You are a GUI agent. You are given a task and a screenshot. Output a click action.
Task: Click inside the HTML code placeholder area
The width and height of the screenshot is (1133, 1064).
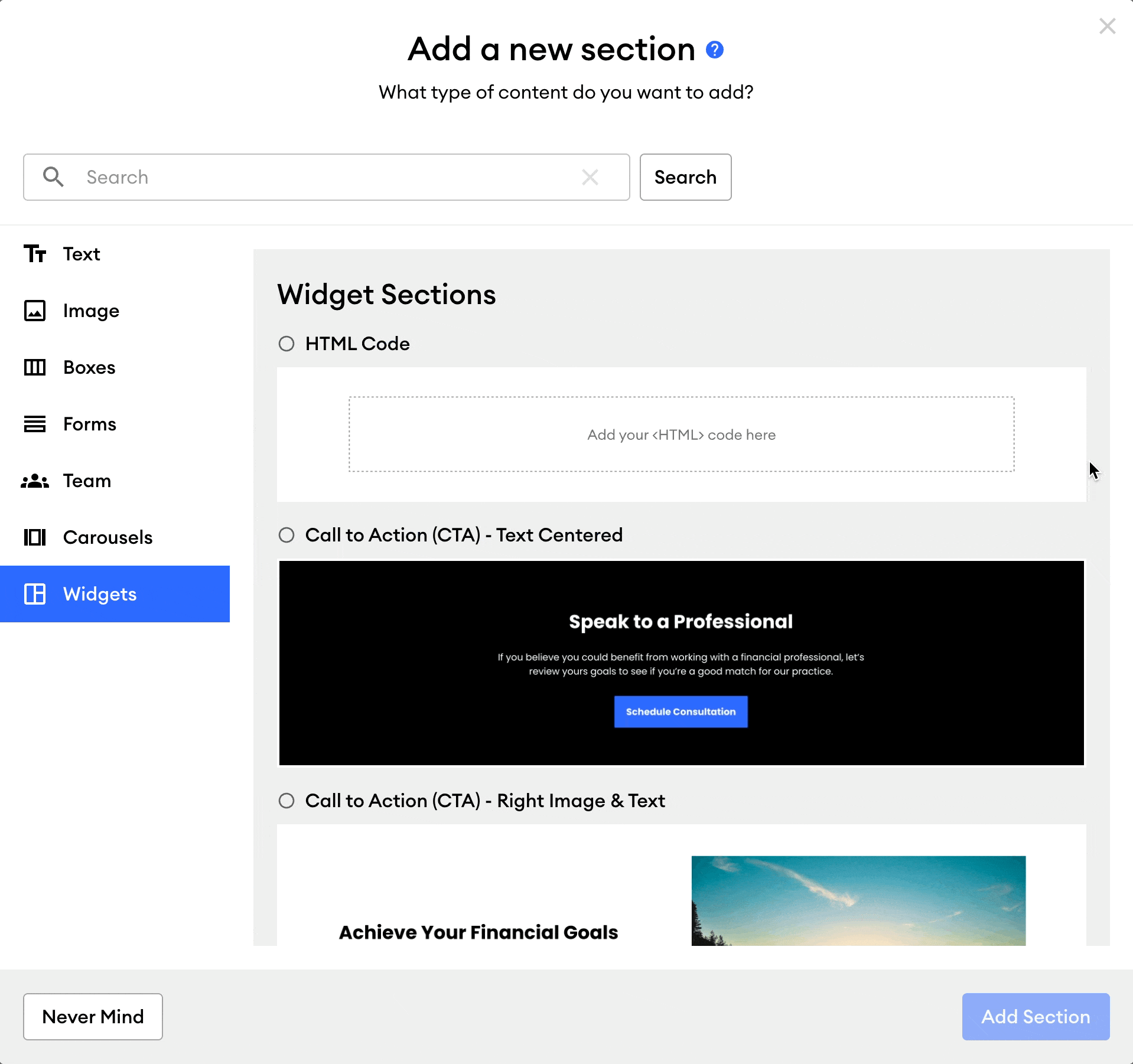point(681,435)
